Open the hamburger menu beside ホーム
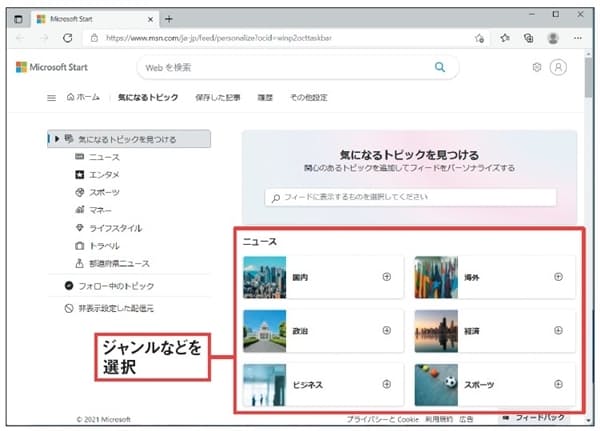 click(x=52, y=98)
